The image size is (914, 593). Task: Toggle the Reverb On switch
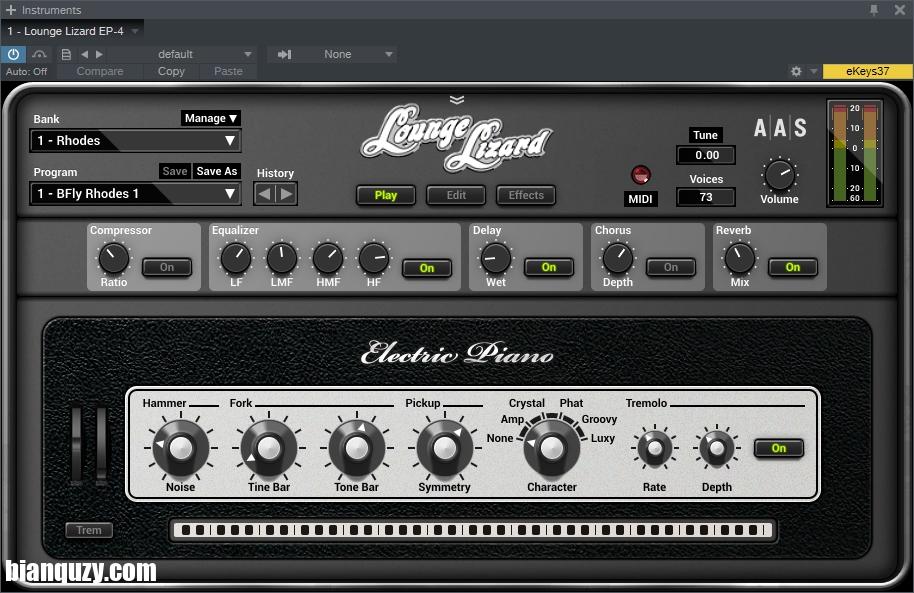[x=792, y=267]
